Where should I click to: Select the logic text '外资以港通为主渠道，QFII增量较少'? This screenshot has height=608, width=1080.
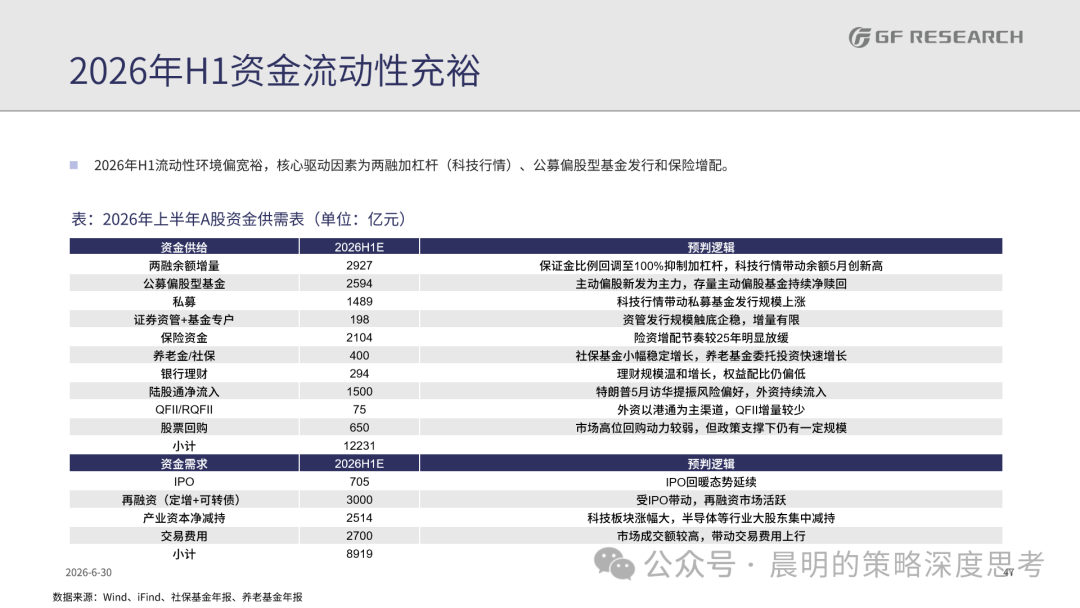[711, 410]
